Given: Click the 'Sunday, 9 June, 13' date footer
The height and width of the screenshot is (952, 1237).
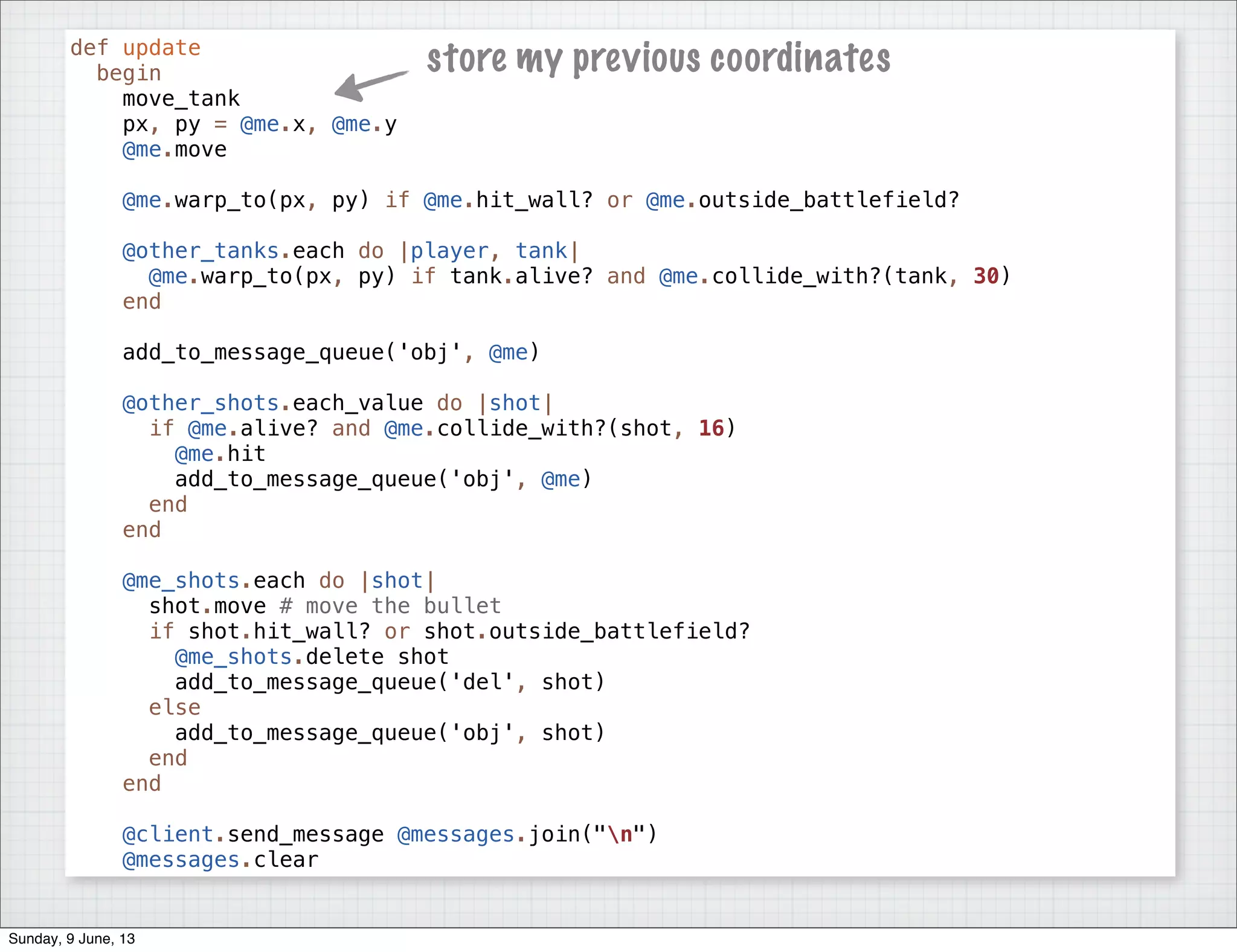Looking at the screenshot, I should [71, 939].
